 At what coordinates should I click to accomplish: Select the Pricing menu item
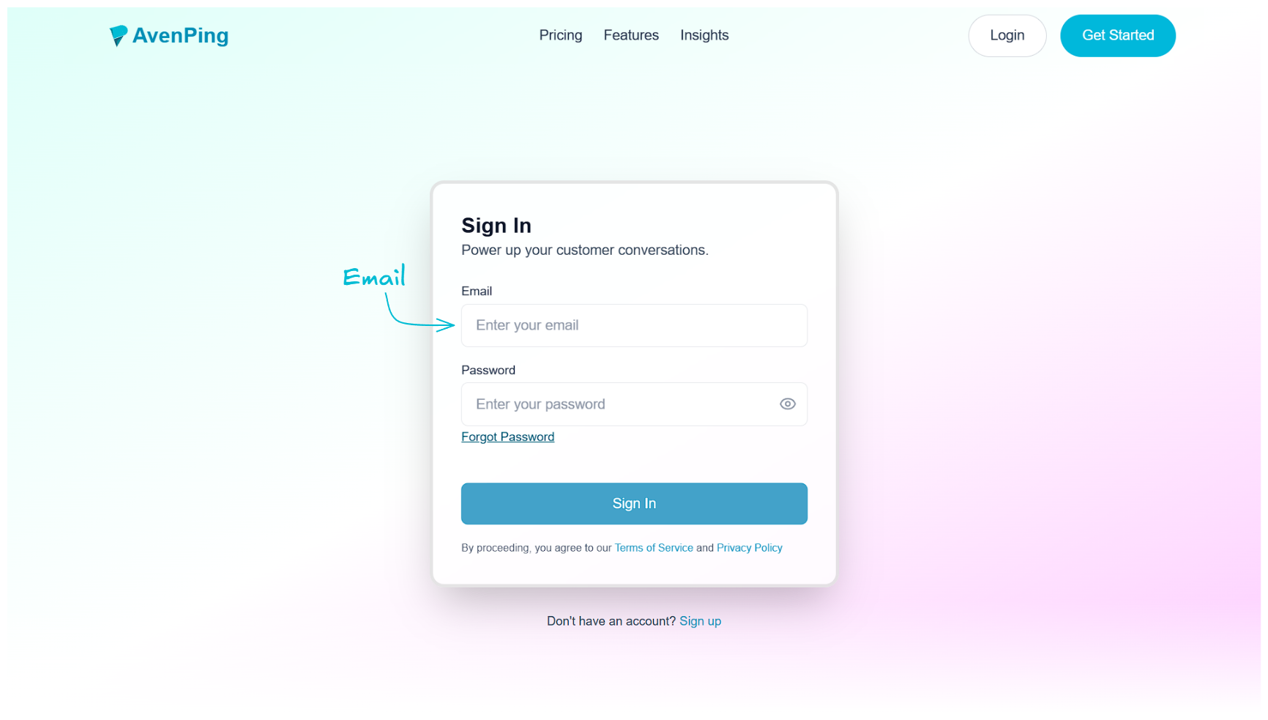pyautogui.click(x=560, y=35)
